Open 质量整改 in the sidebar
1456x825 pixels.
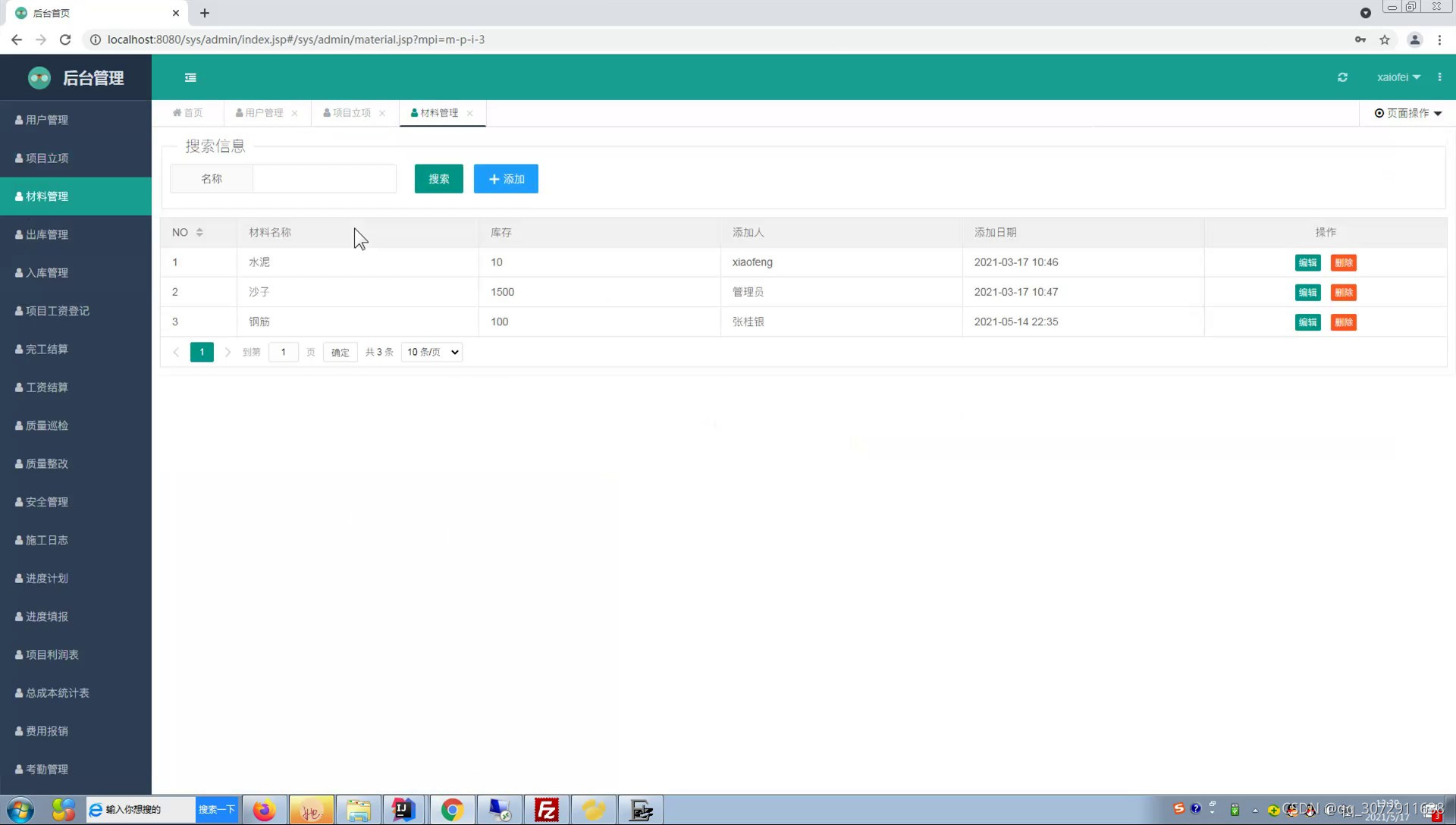[76, 463]
